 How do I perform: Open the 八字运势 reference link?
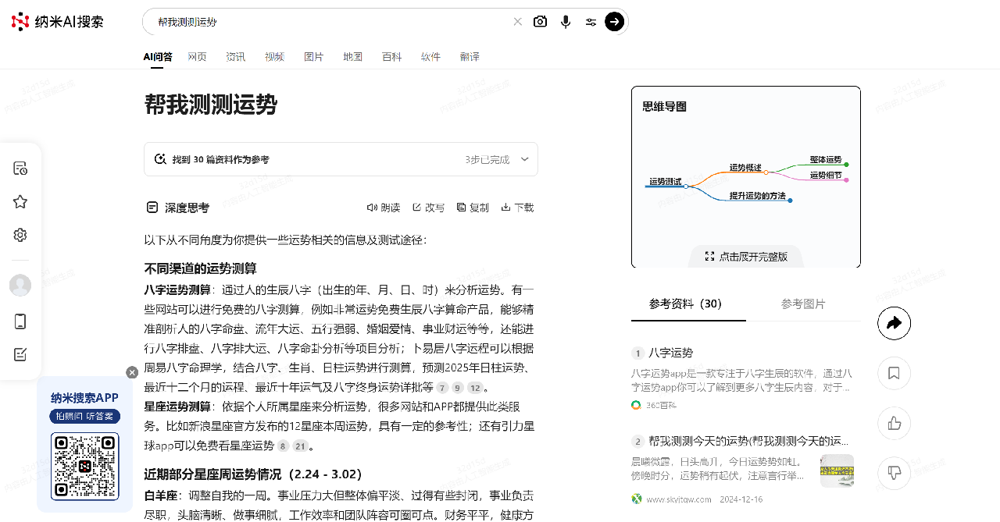pyautogui.click(x=670, y=353)
